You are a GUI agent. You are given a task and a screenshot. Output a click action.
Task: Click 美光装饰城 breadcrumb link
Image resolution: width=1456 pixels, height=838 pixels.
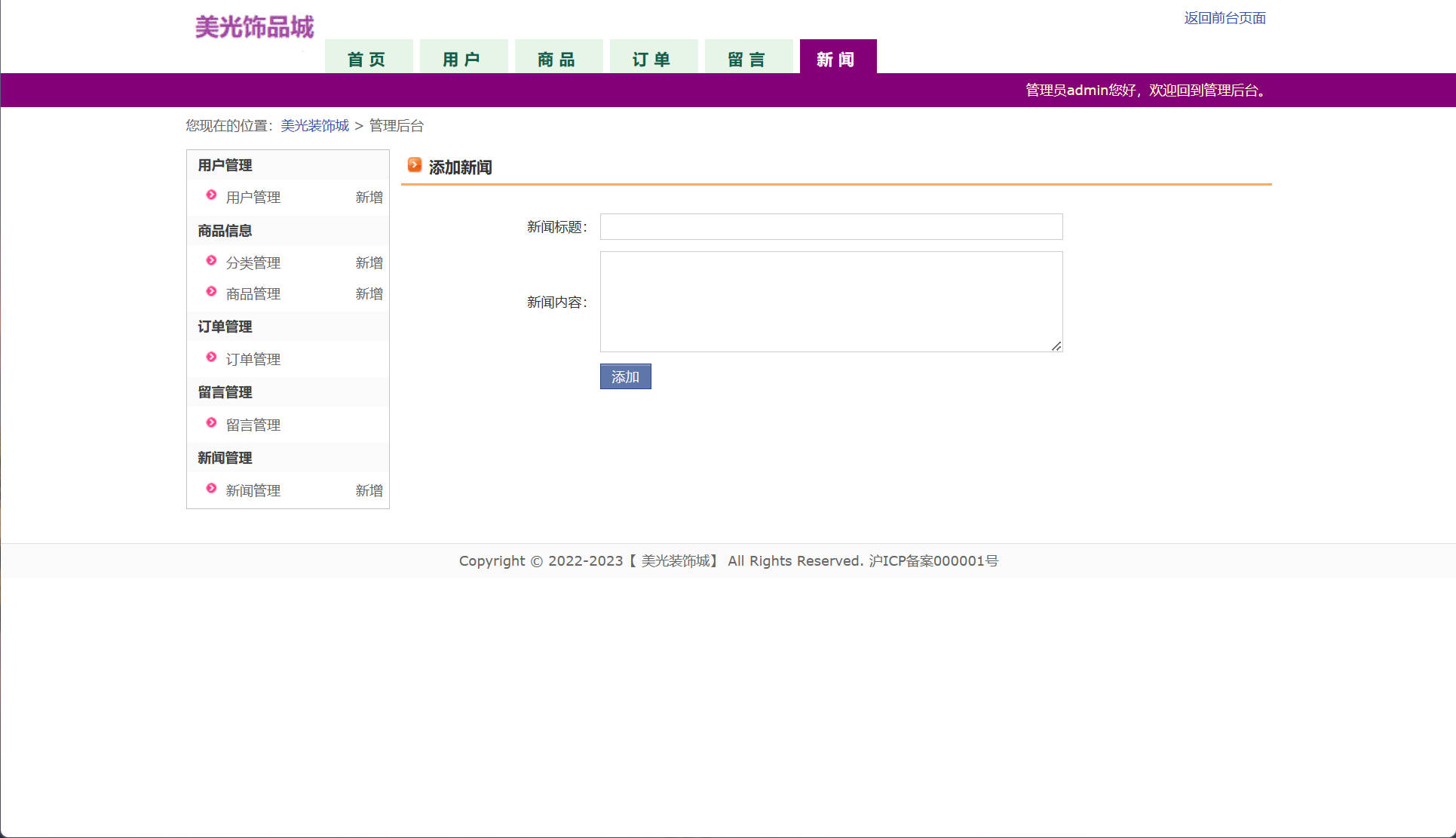[x=314, y=126]
